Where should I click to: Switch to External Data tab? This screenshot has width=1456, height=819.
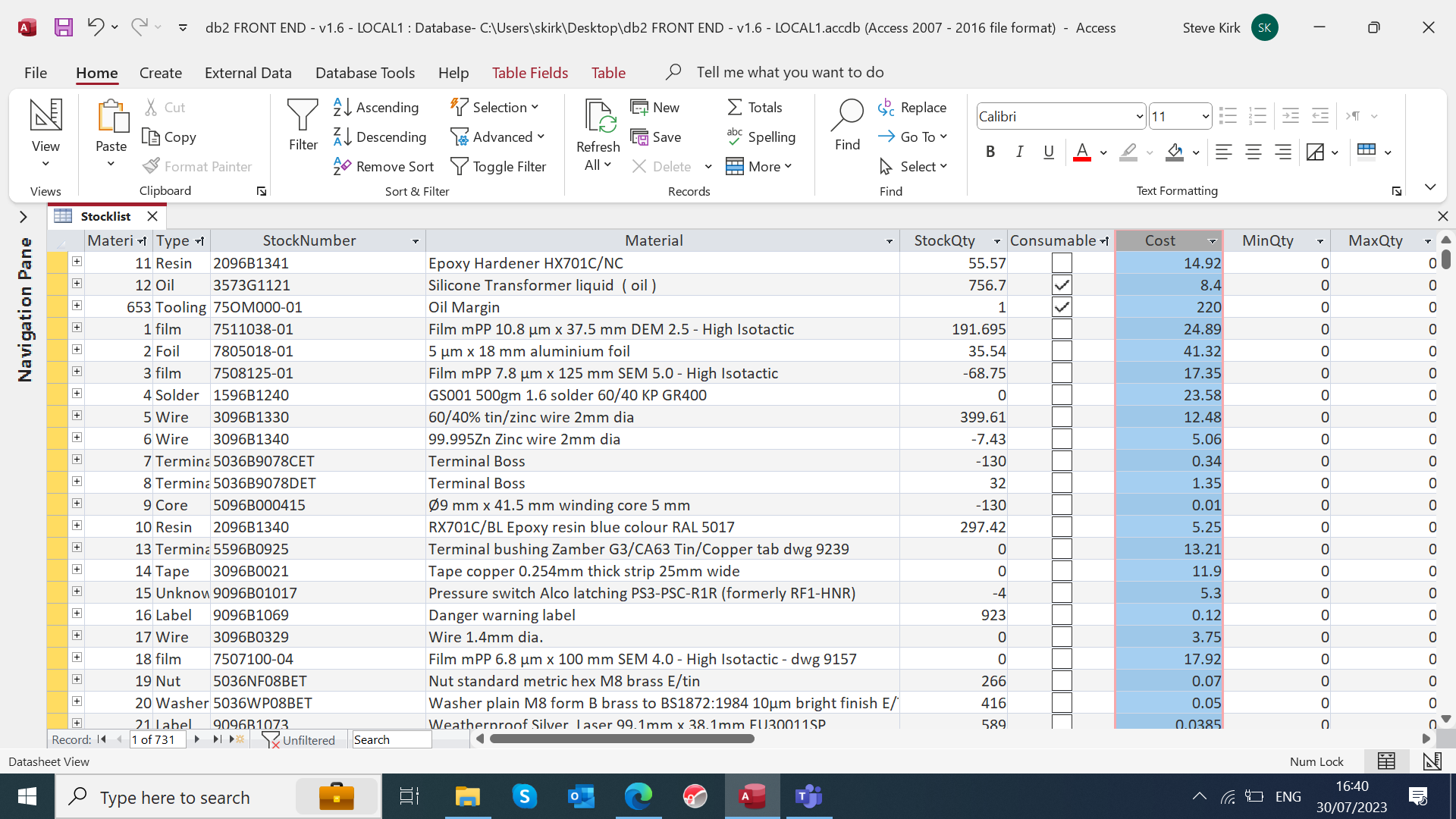point(248,73)
